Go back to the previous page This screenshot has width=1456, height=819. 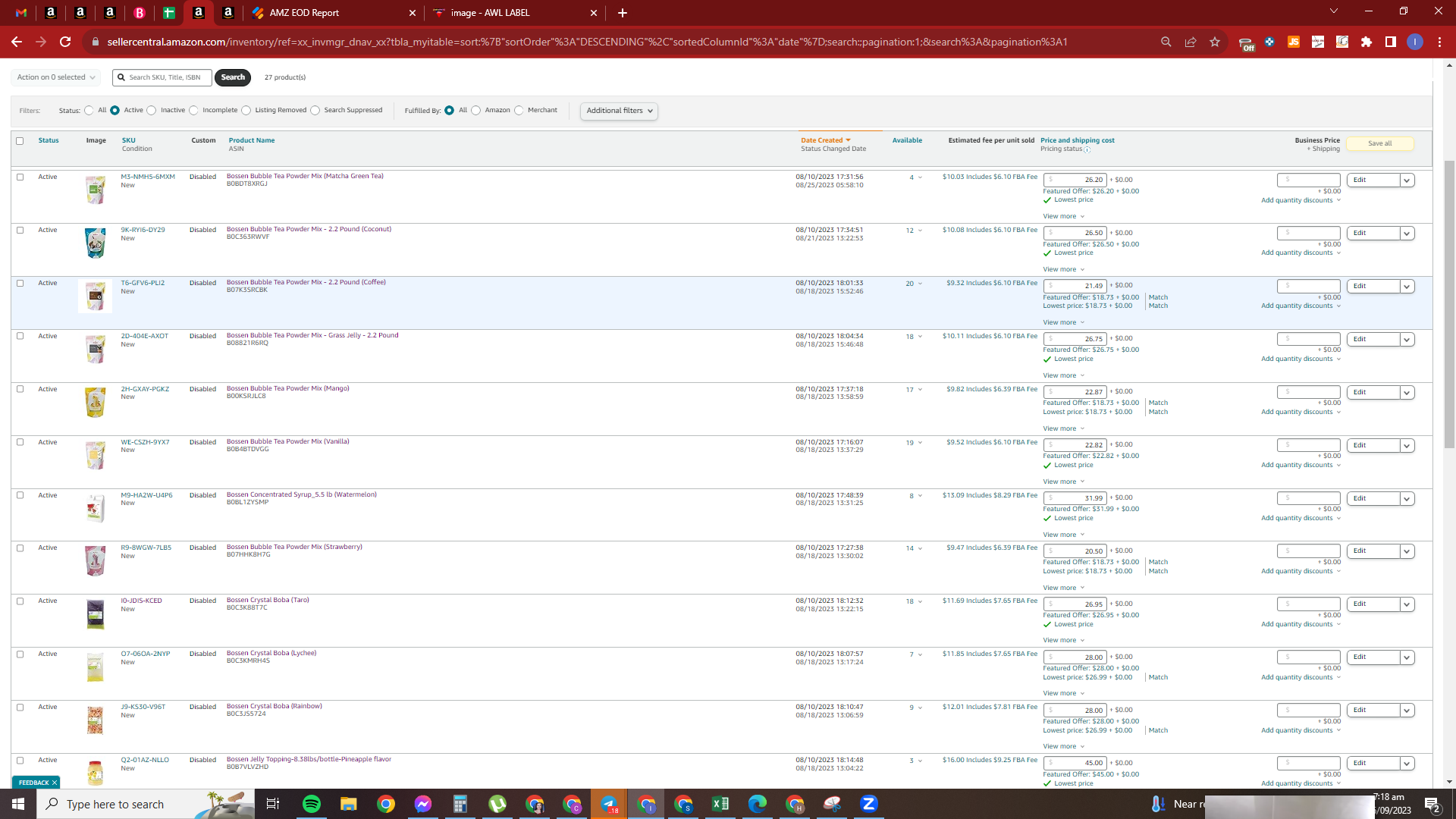[x=17, y=42]
